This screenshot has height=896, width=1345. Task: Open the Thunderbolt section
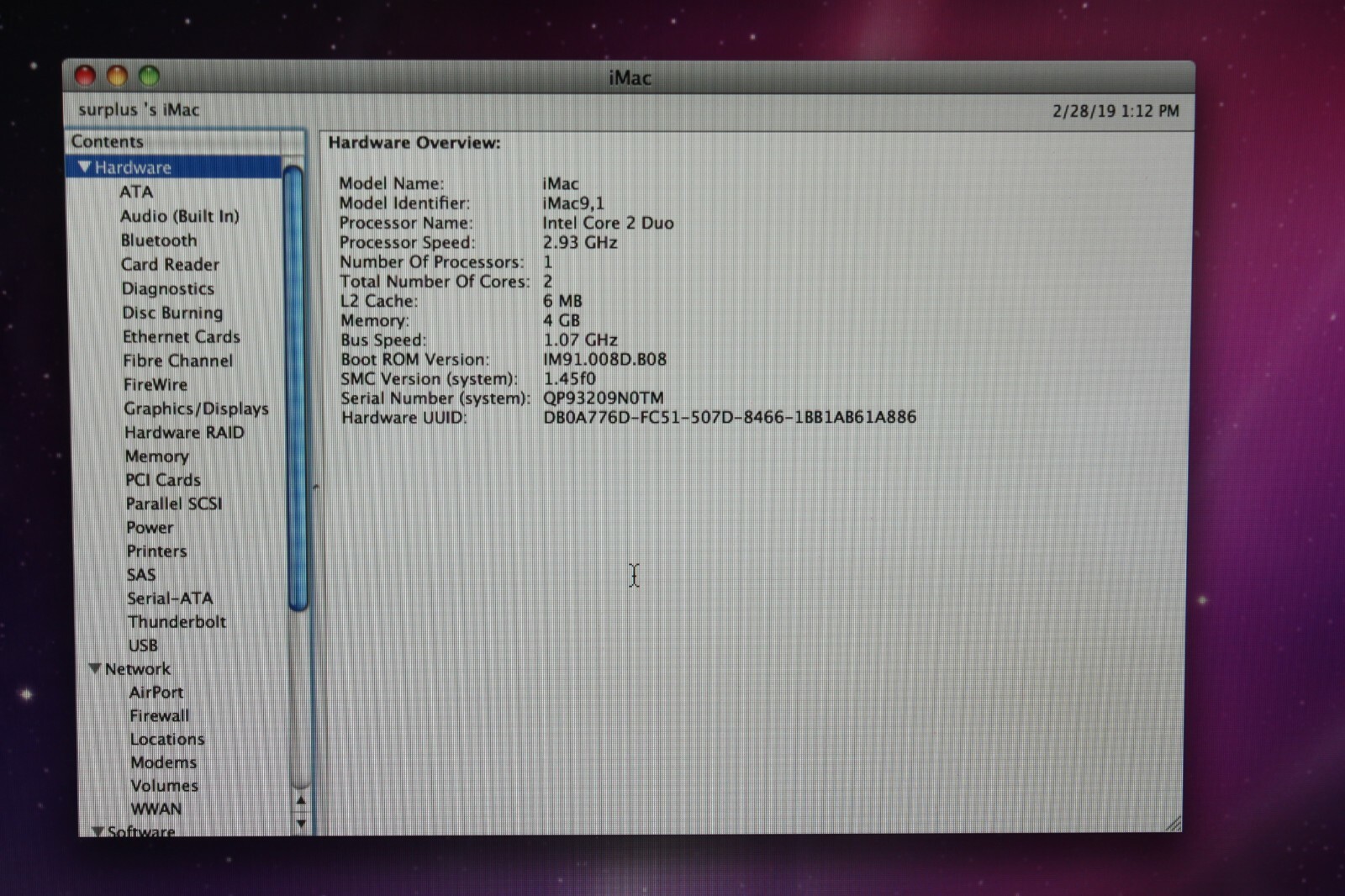click(x=177, y=621)
